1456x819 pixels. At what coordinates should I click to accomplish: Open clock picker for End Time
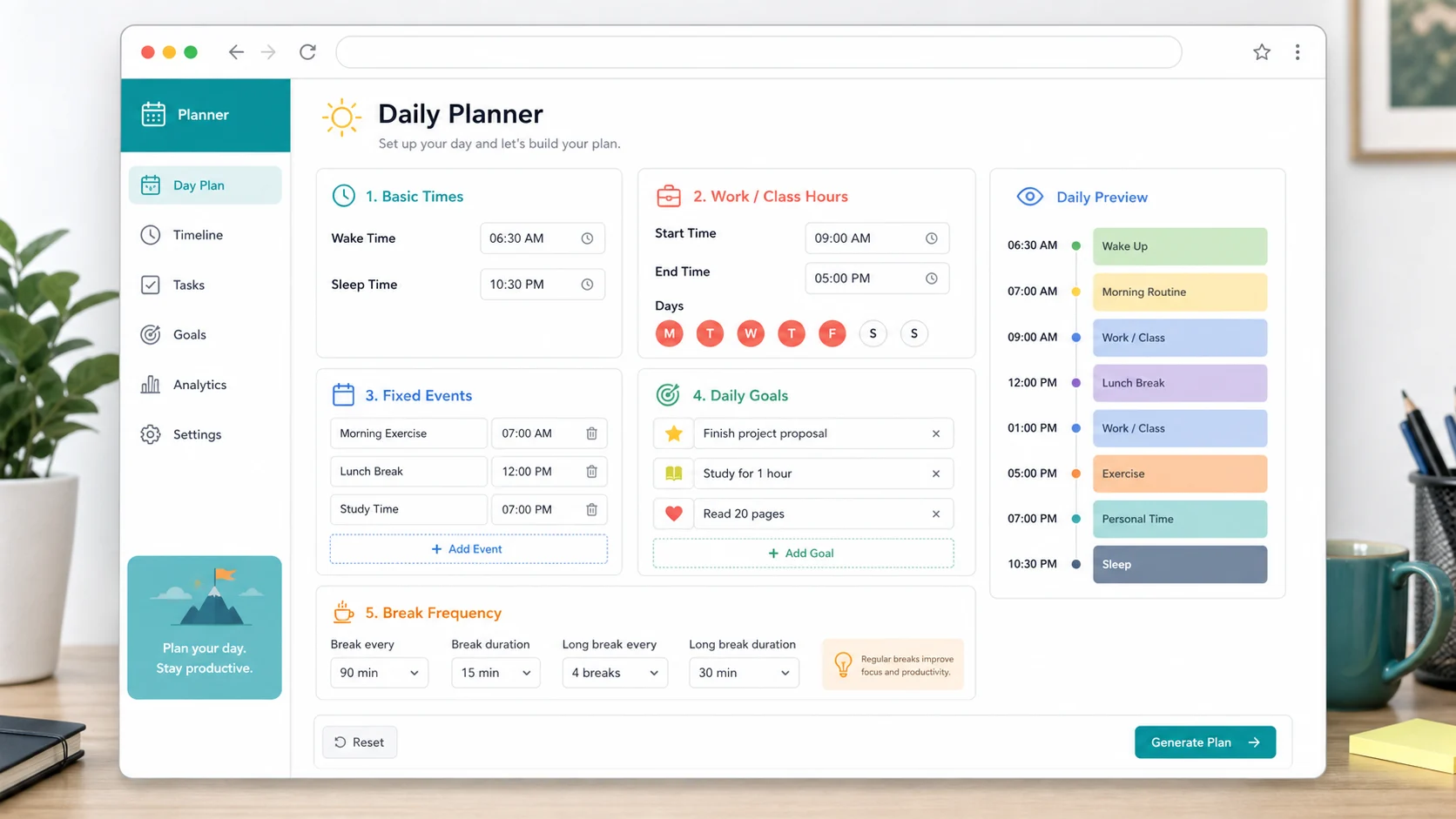click(x=931, y=279)
